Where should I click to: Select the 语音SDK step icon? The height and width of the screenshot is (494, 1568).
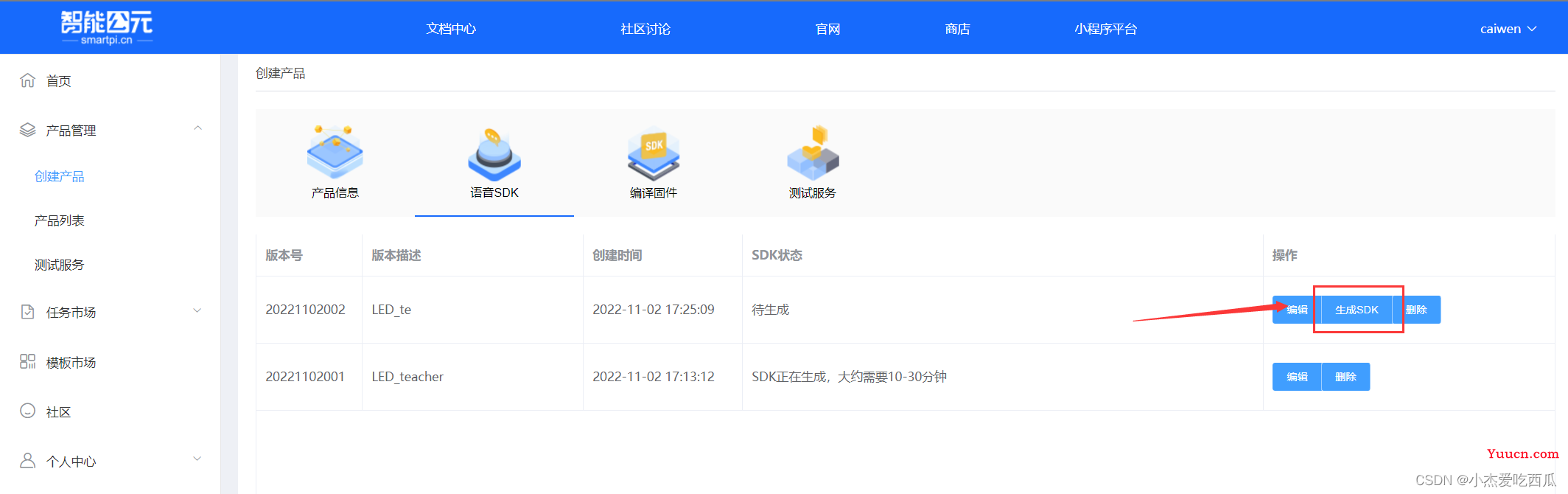(x=494, y=153)
